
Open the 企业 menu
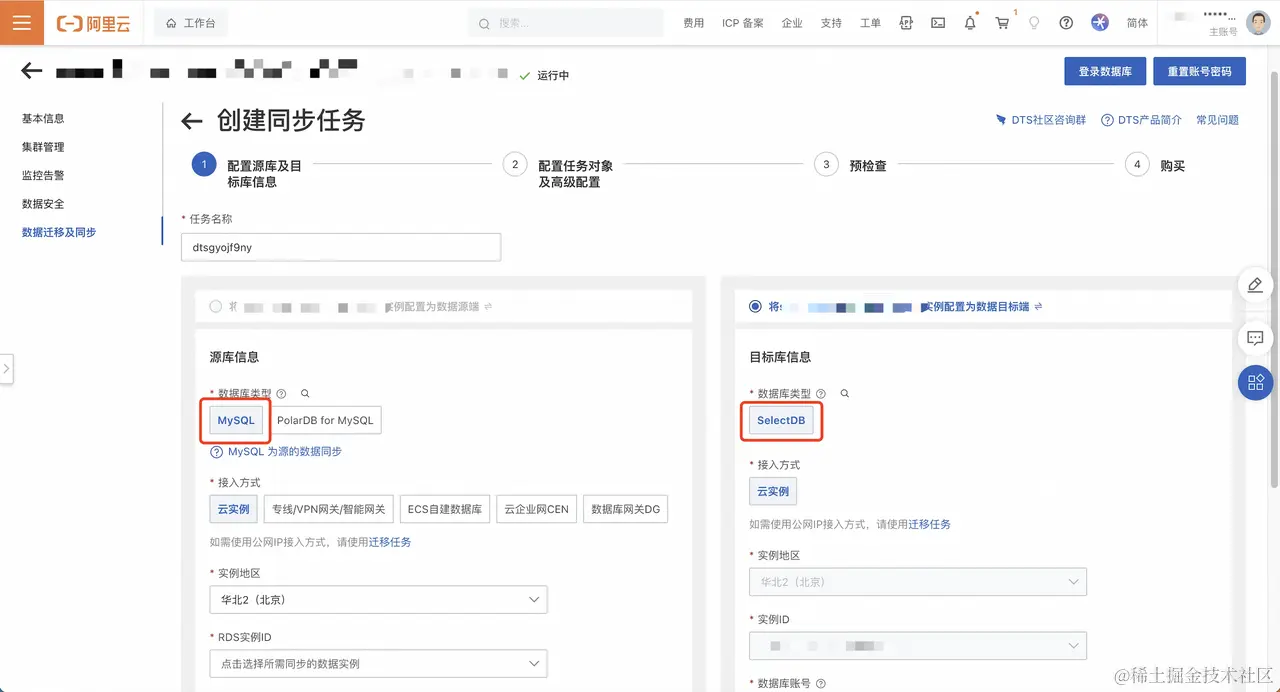(x=792, y=23)
